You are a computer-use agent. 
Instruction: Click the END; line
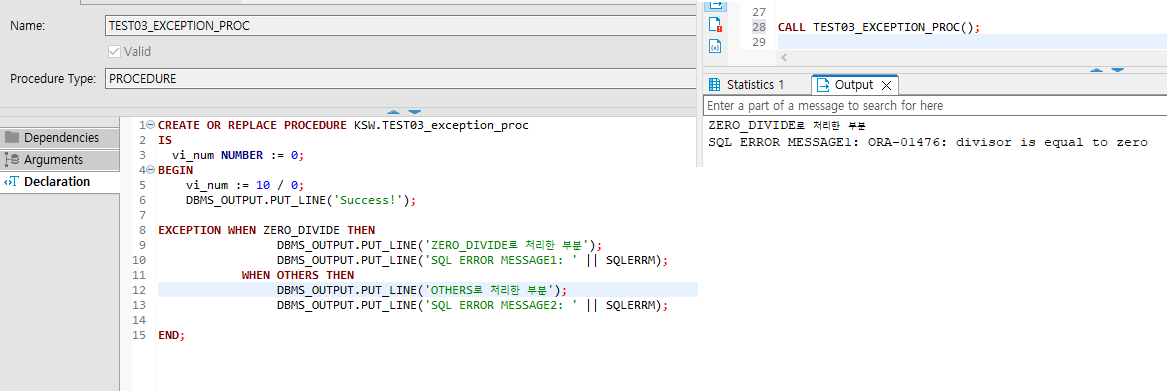171,335
